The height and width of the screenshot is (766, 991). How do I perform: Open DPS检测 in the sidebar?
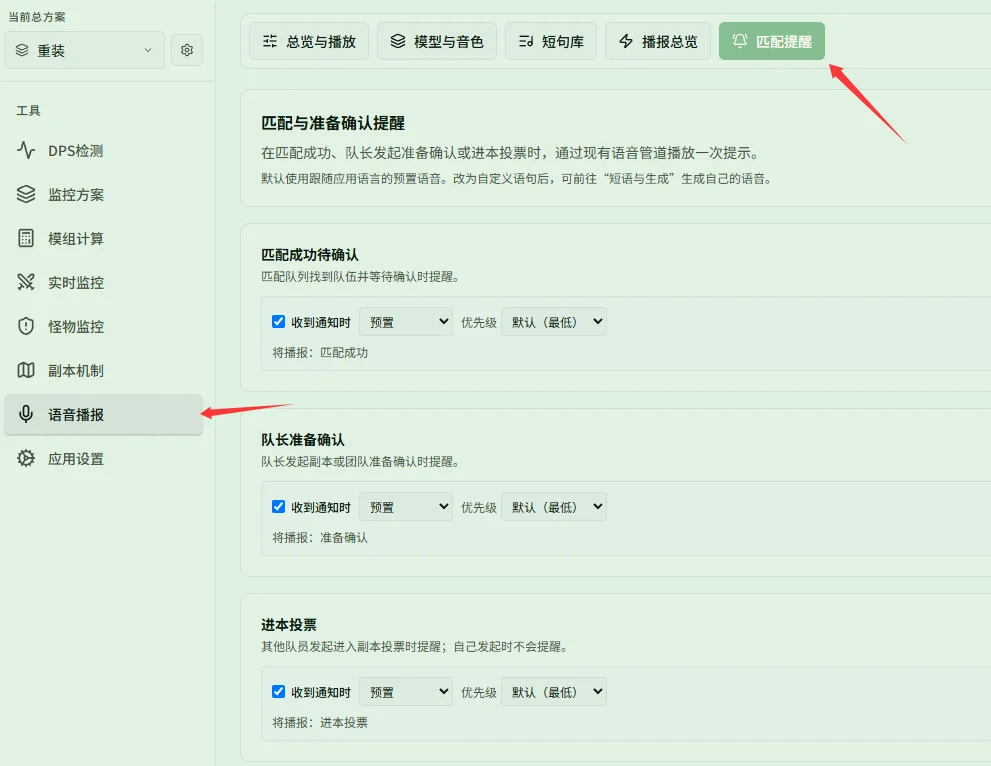tap(103, 150)
